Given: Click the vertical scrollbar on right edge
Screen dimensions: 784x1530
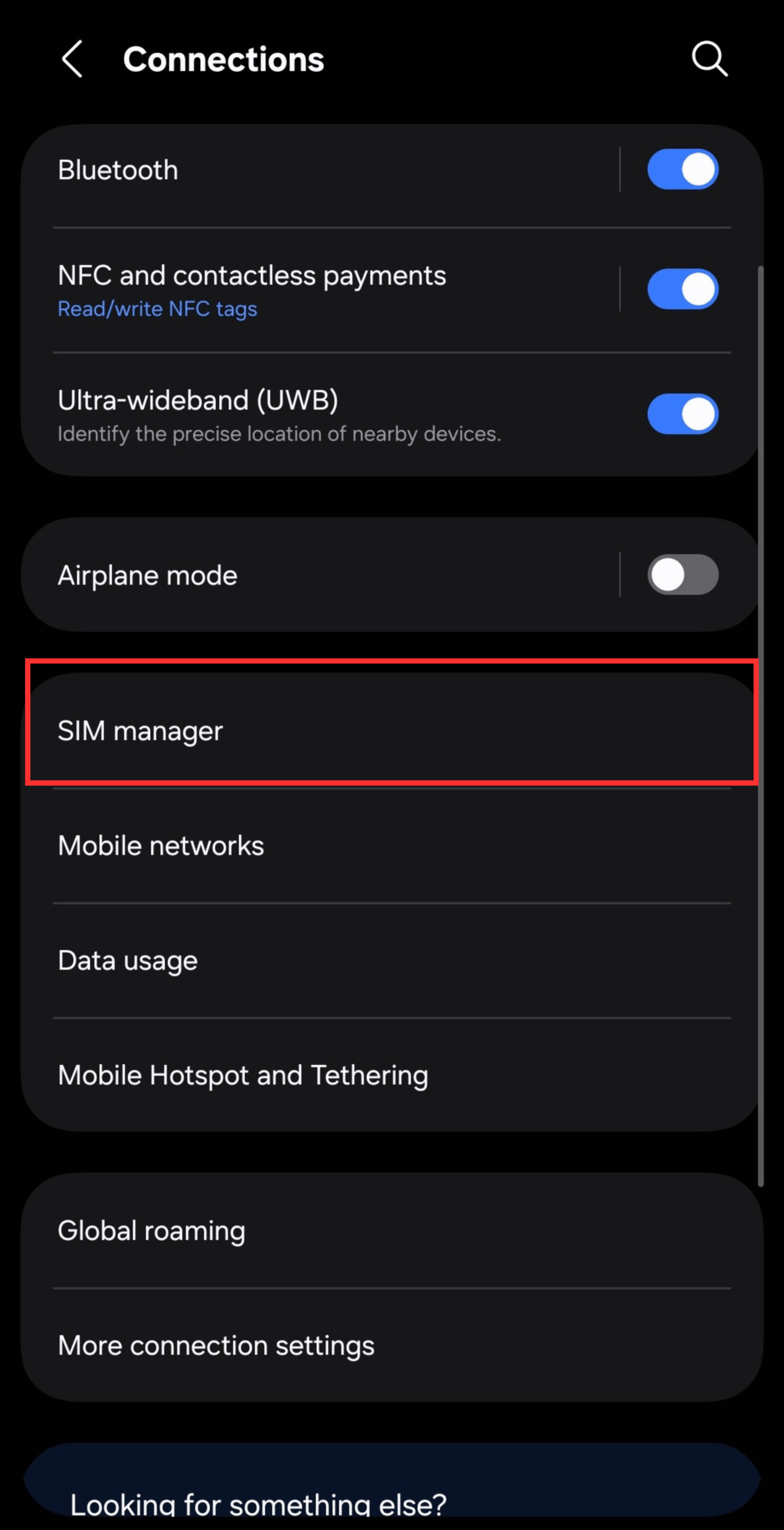Looking at the screenshot, I should (x=761, y=726).
